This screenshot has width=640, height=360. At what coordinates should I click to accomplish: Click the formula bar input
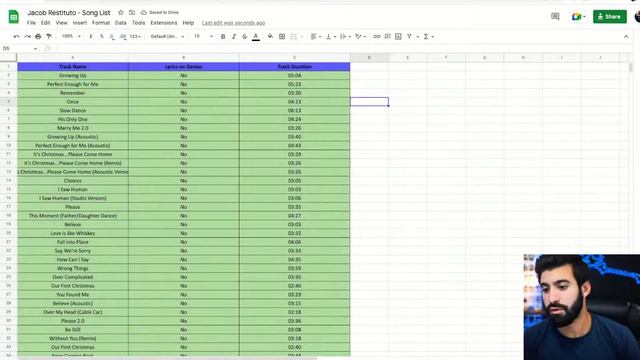click(343, 49)
